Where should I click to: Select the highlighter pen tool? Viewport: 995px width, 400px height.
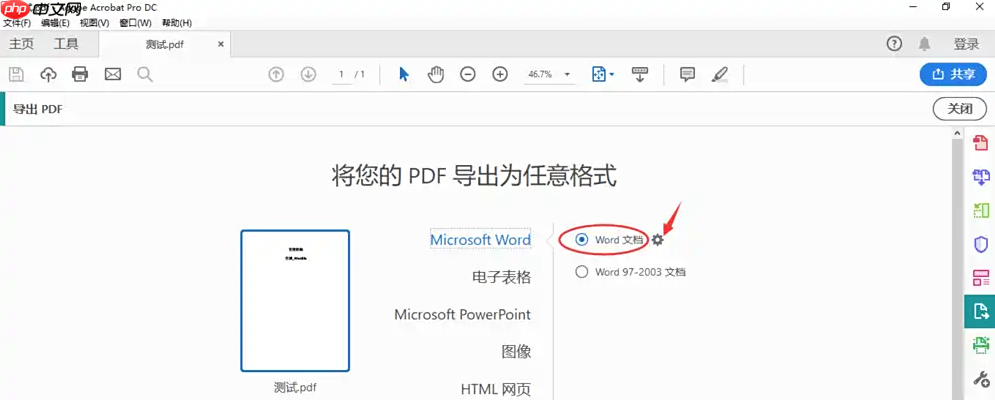[x=720, y=74]
